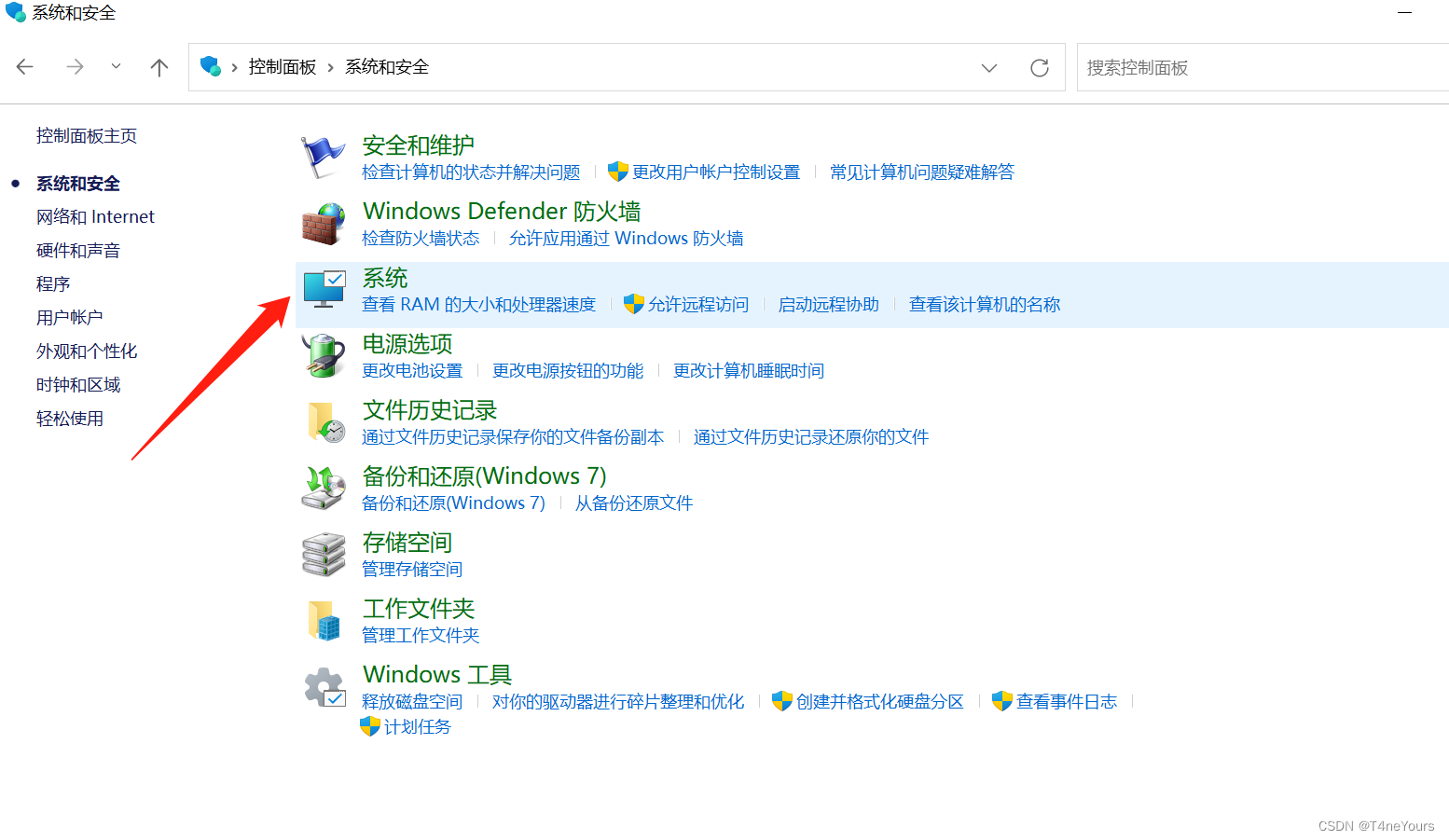This screenshot has height=840, width=1449.
Task: Open the Windows 工具 heading
Action: click(437, 675)
